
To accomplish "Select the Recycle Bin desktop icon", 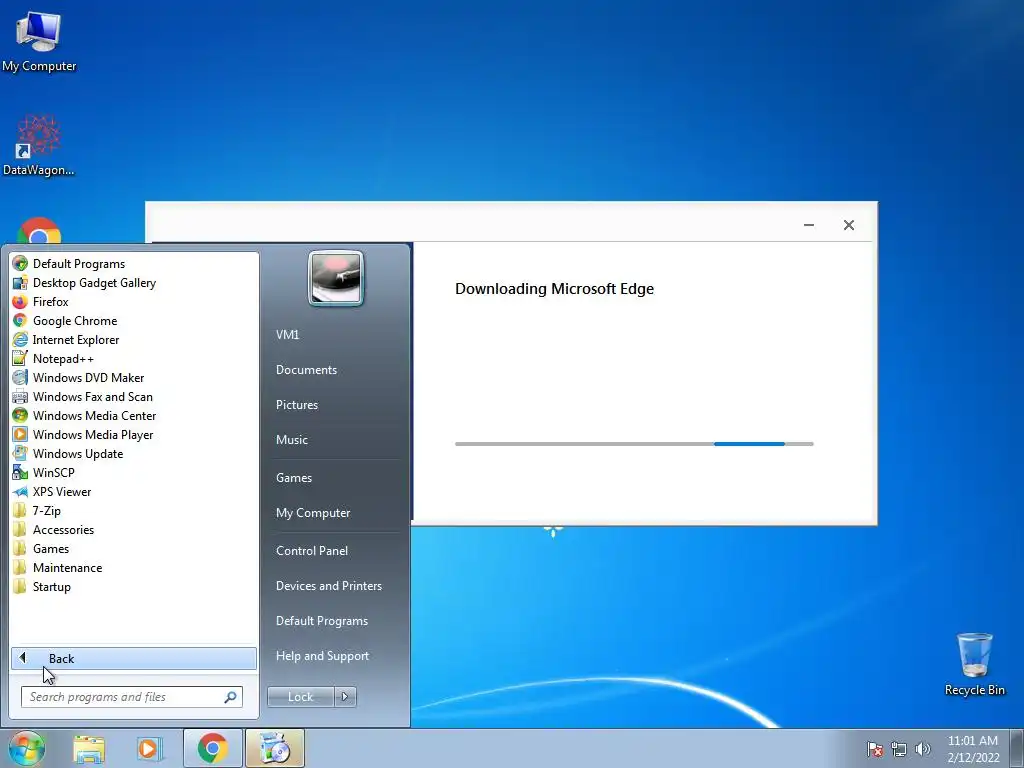I will 974,664.
